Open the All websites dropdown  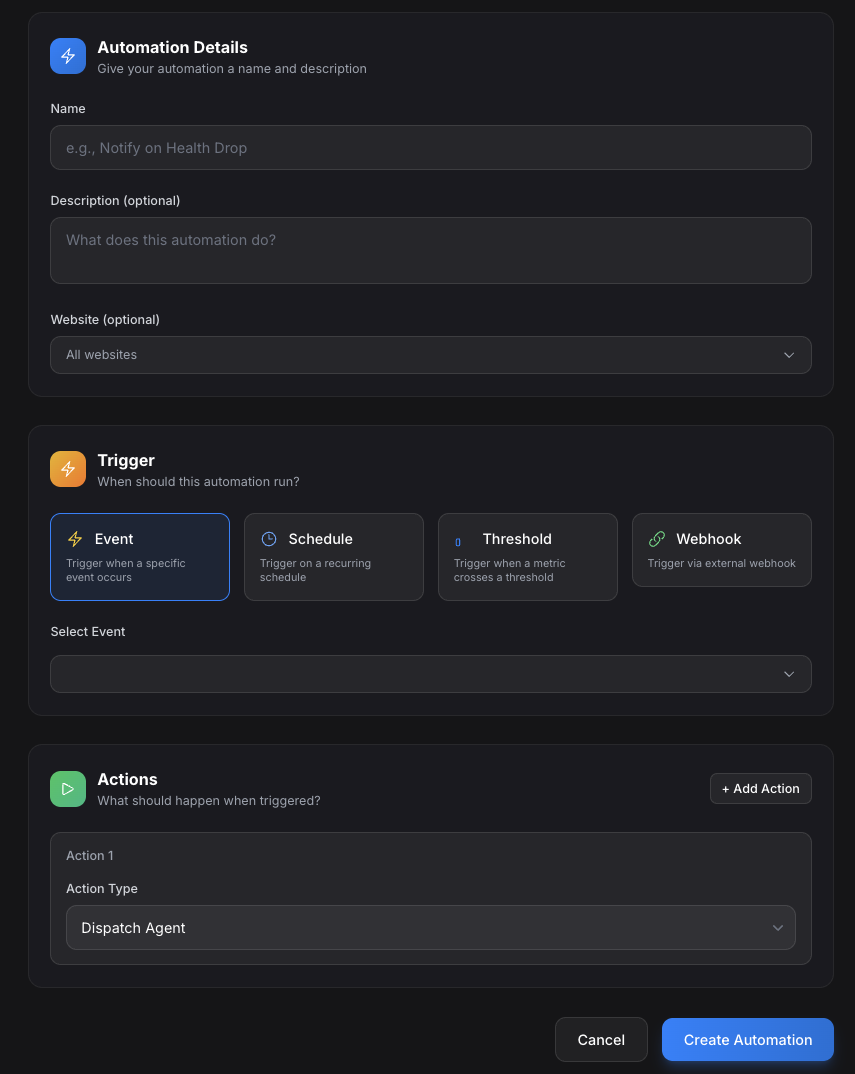[430, 355]
